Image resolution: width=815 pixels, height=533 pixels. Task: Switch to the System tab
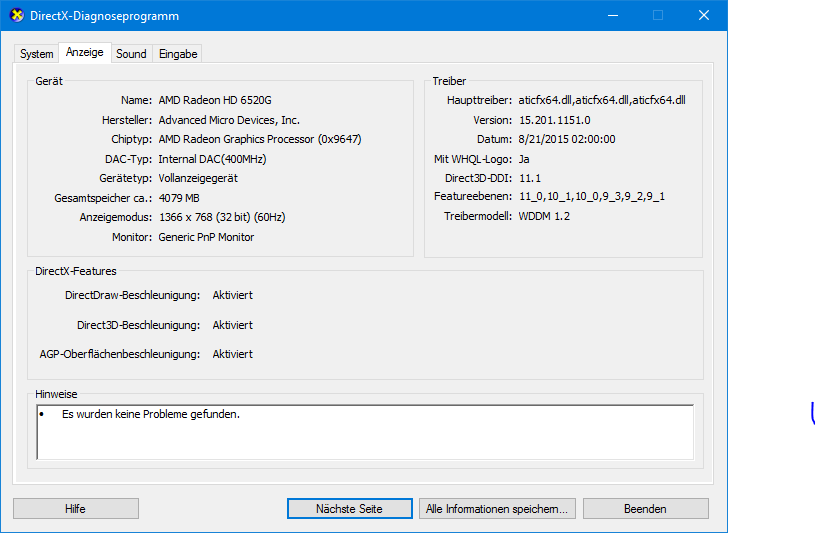click(x=36, y=54)
